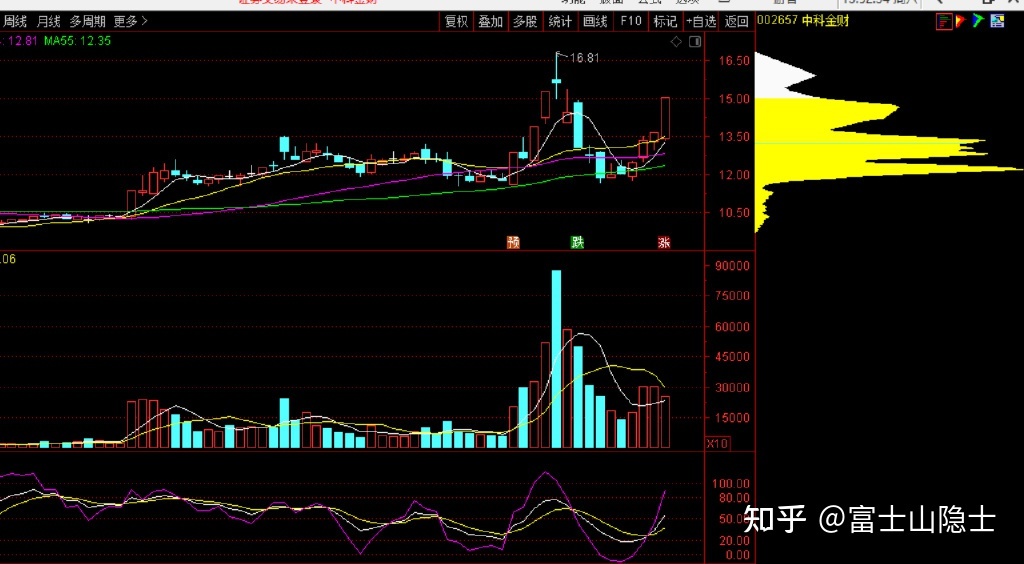
Task: Click stock name 中科金财
Action: [x=825, y=20]
